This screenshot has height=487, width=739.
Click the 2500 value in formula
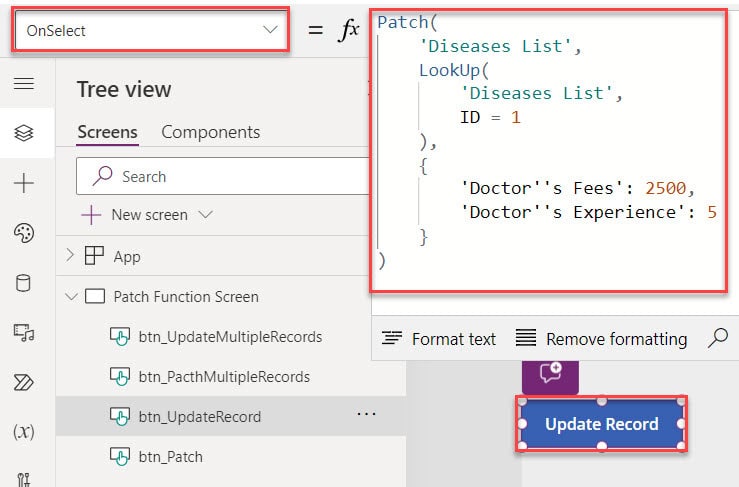(665, 188)
